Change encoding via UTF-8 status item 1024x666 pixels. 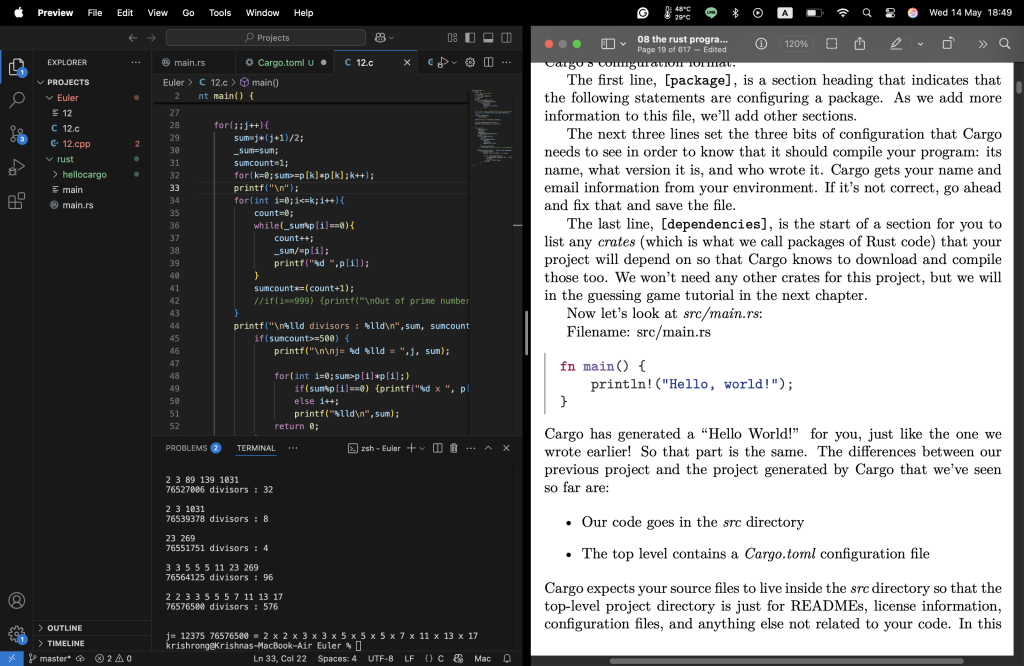pos(381,658)
